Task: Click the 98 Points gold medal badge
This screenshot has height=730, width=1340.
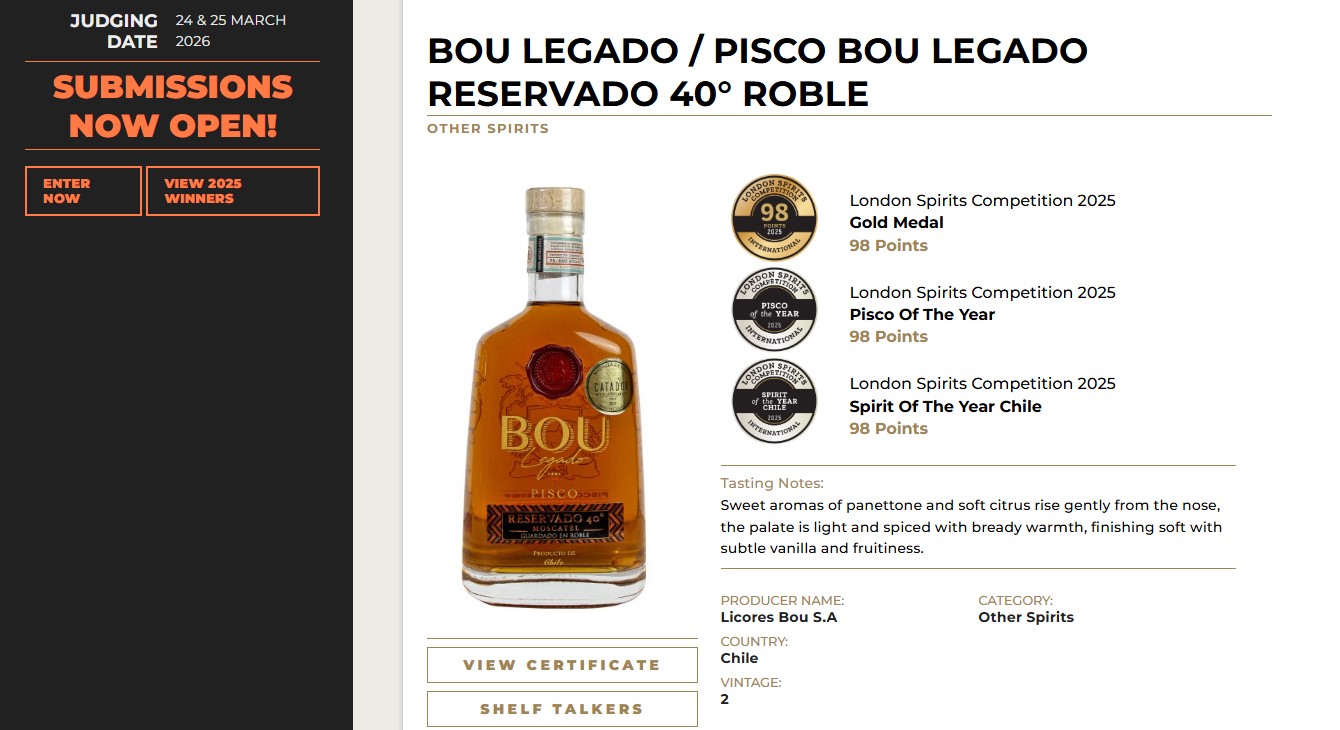Action: click(x=774, y=218)
